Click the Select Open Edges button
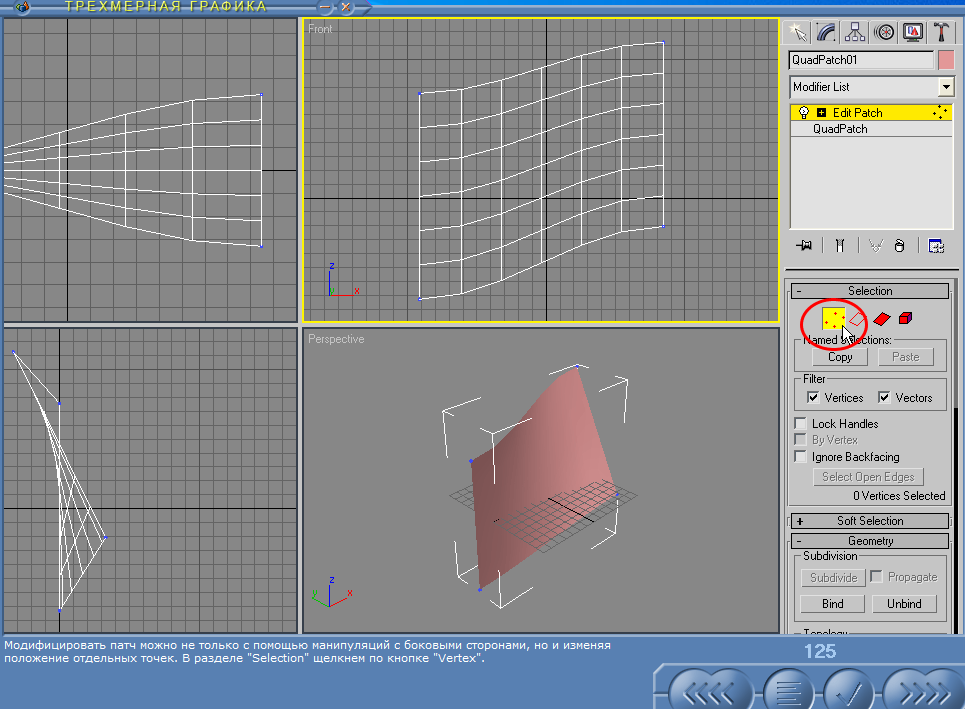Image resolution: width=965 pixels, height=709 pixels. coord(868,477)
